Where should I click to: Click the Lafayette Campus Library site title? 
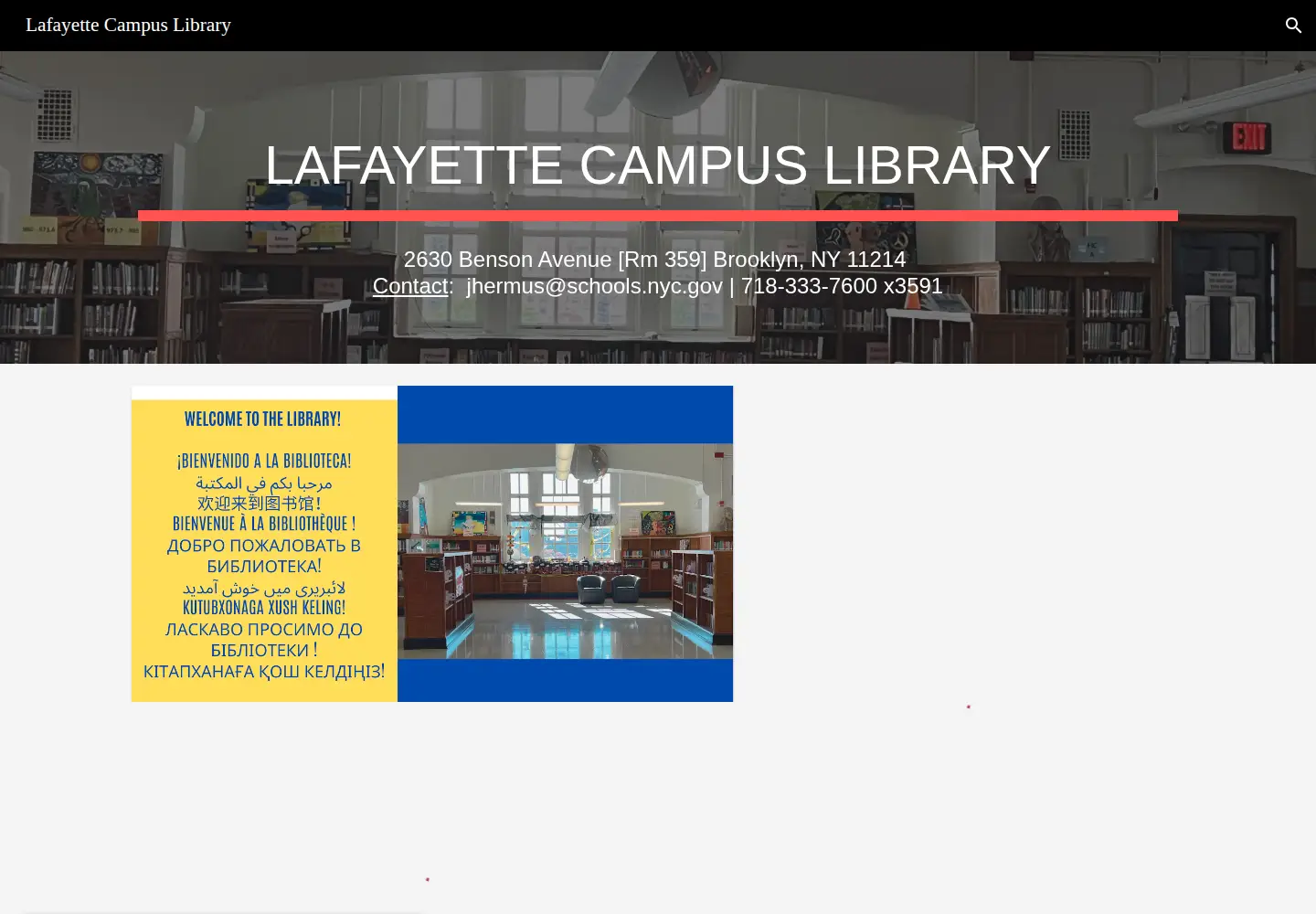click(x=128, y=25)
